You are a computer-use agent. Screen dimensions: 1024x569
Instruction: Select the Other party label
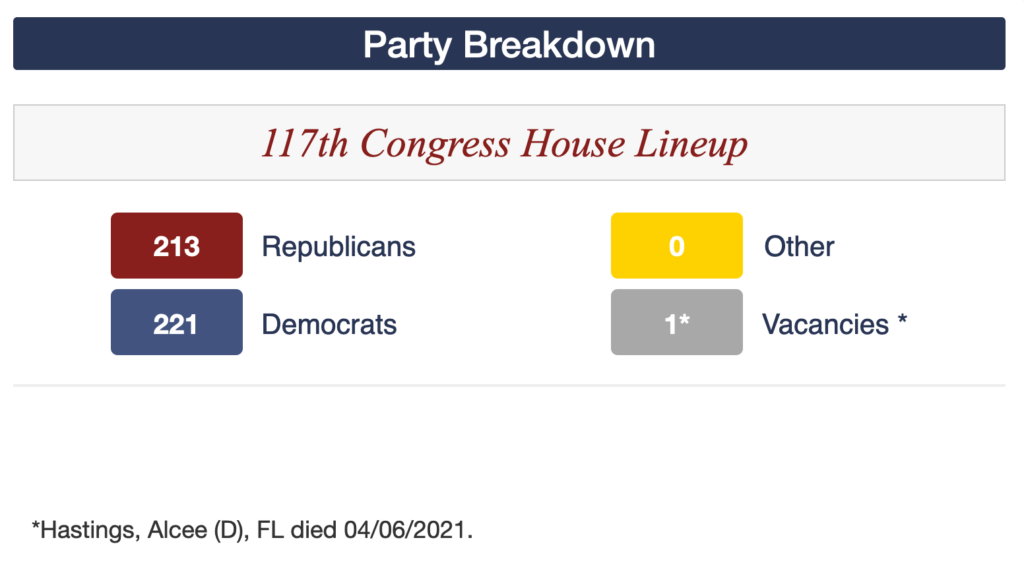(799, 246)
